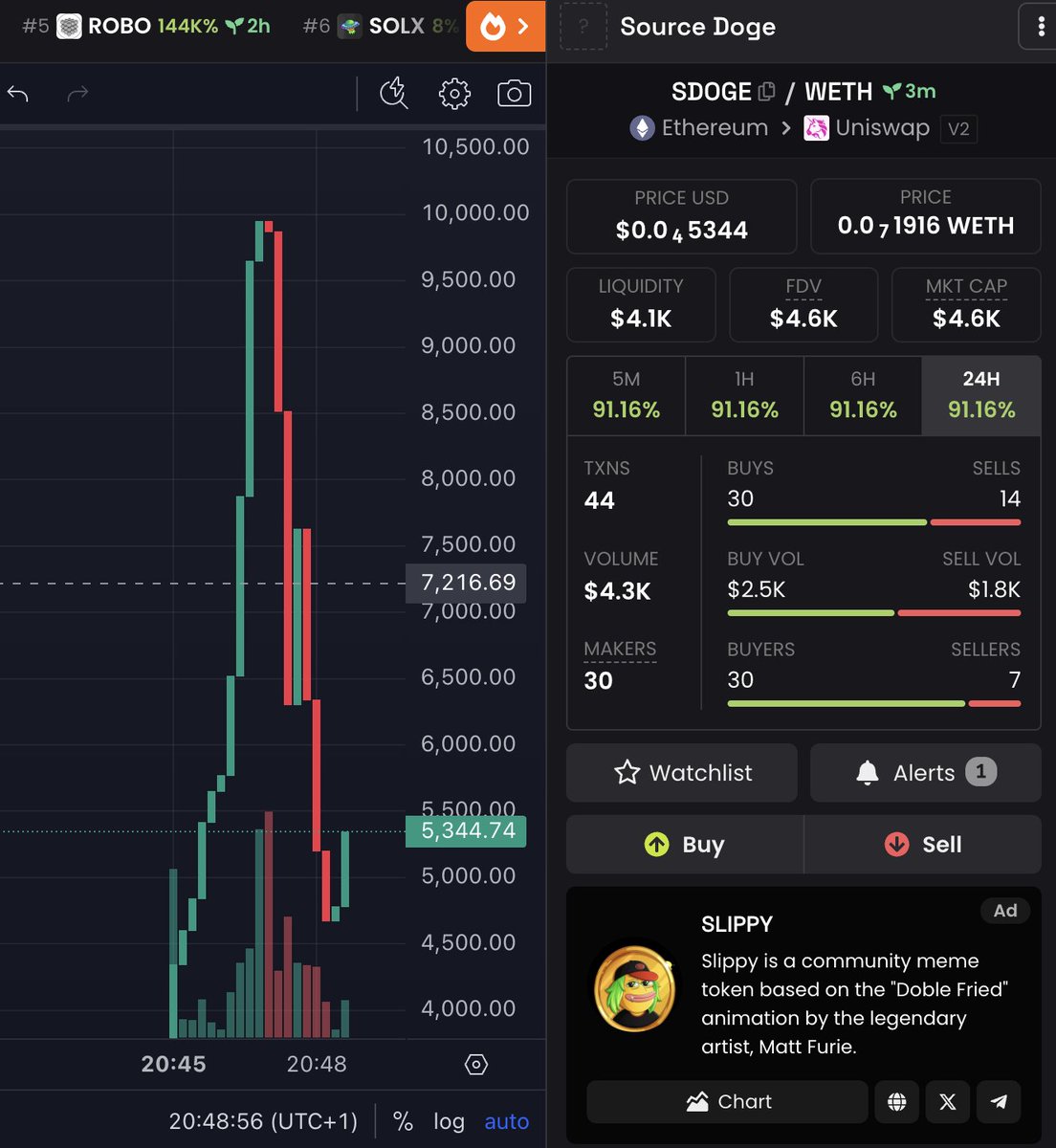Image resolution: width=1056 pixels, height=1148 pixels.
Task: Open the SLIPPY website globe icon
Action: coord(896,1102)
